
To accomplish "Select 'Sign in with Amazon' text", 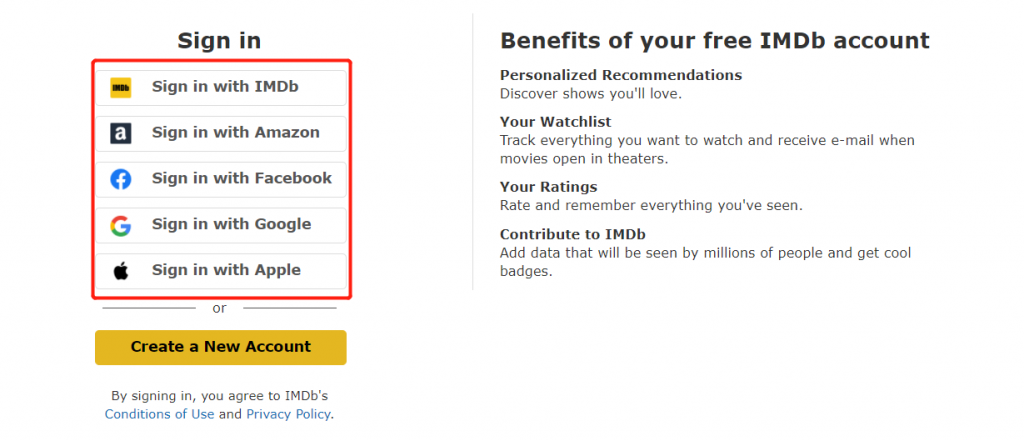I will (x=236, y=133).
